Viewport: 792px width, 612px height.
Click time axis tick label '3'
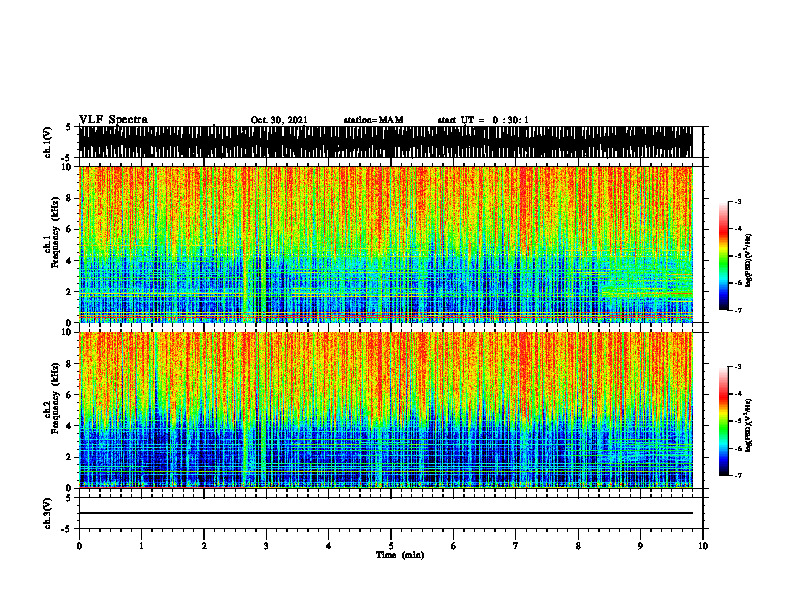[x=266, y=546]
